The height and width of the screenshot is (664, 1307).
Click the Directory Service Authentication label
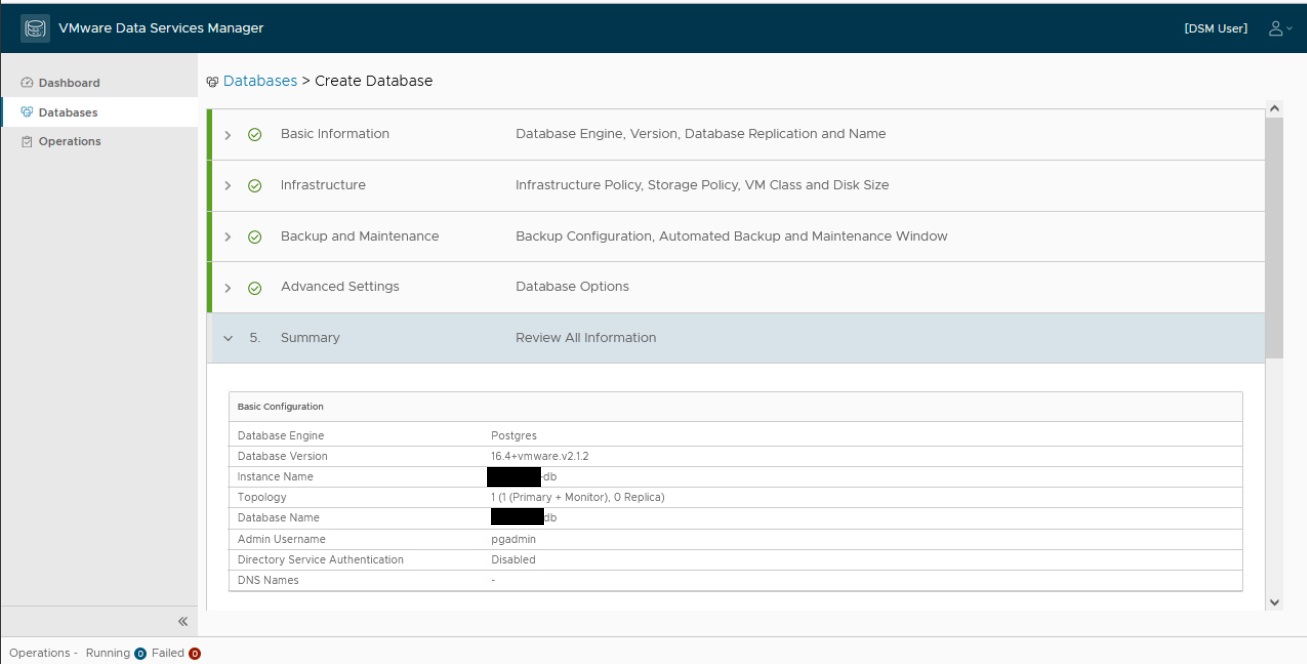320,560
